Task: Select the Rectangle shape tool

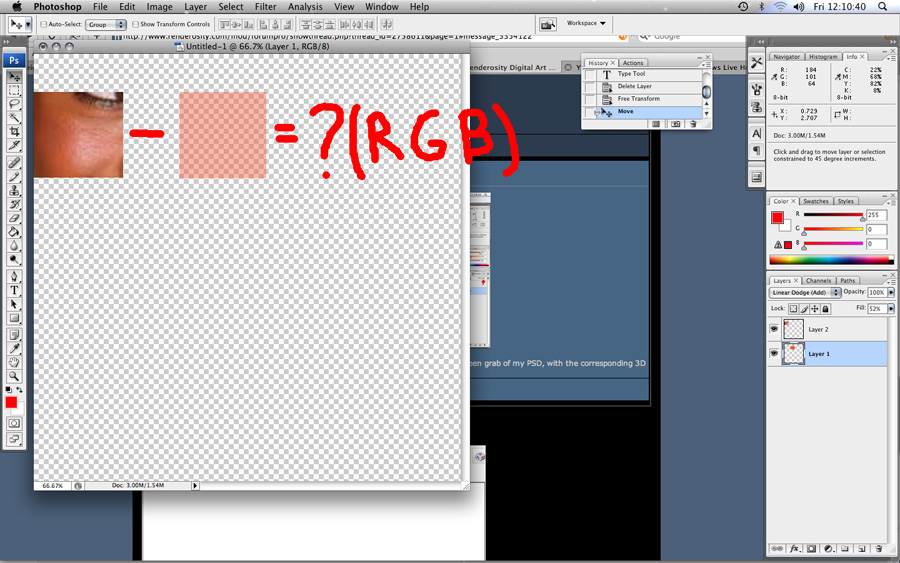Action: [14, 318]
